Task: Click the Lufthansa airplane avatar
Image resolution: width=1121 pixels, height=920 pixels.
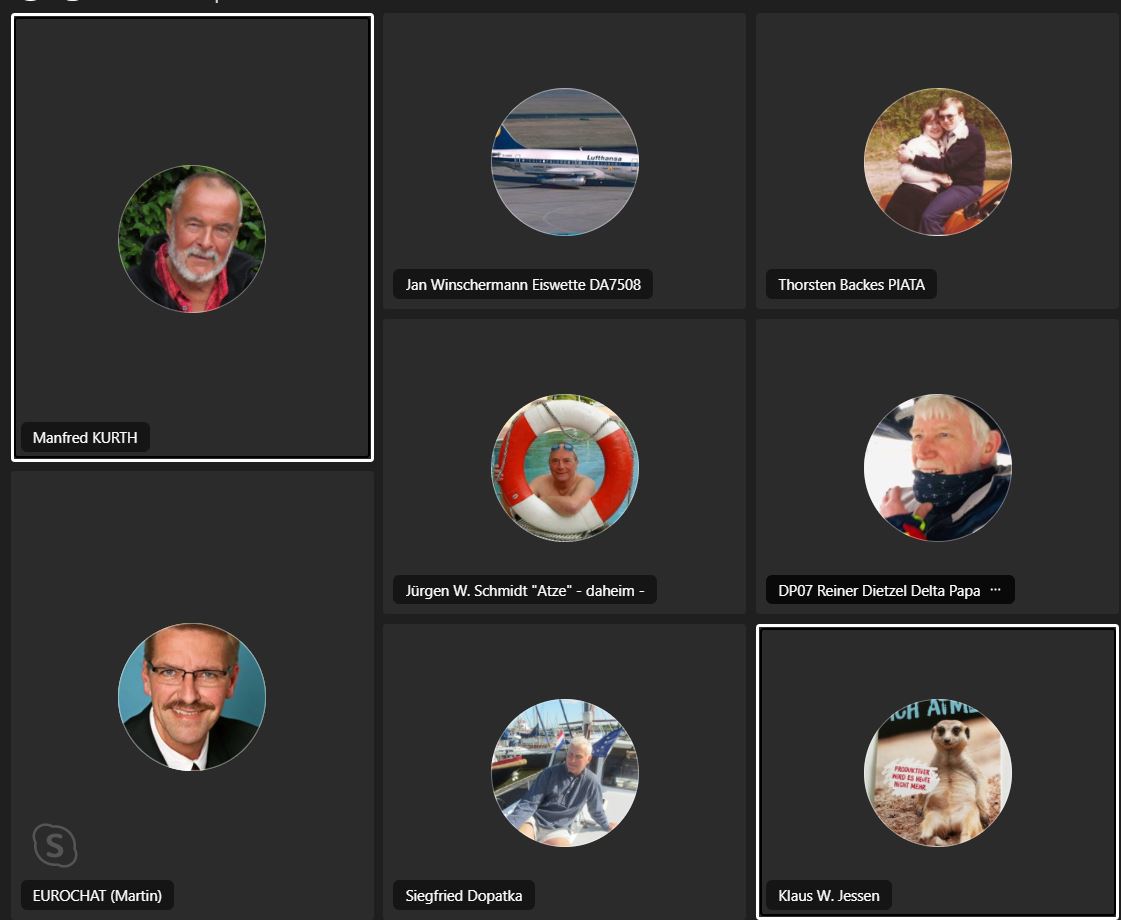Action: coord(565,162)
